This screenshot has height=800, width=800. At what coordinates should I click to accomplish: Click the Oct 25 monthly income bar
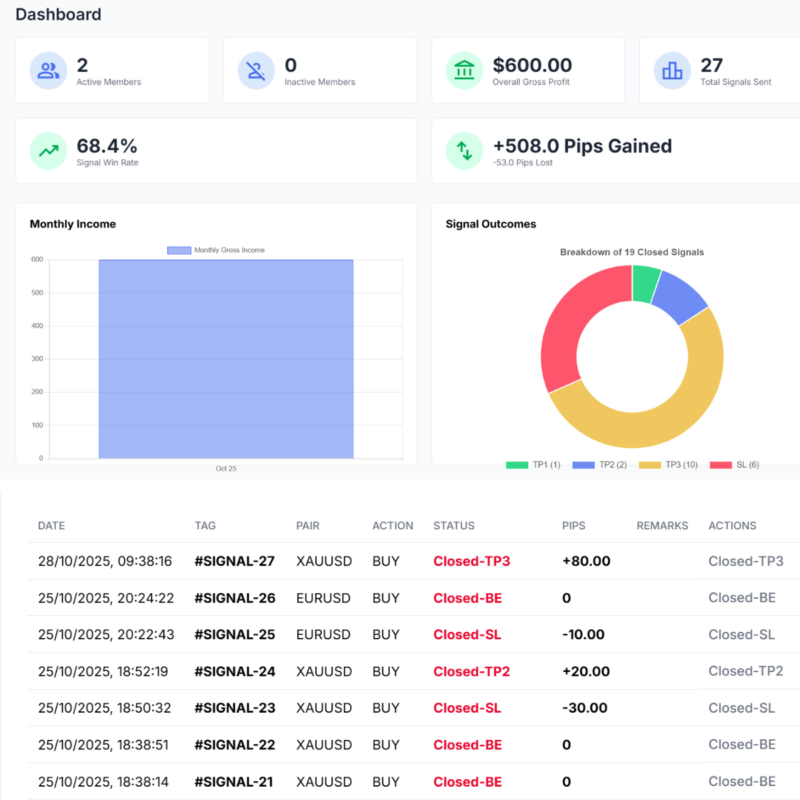(226, 360)
